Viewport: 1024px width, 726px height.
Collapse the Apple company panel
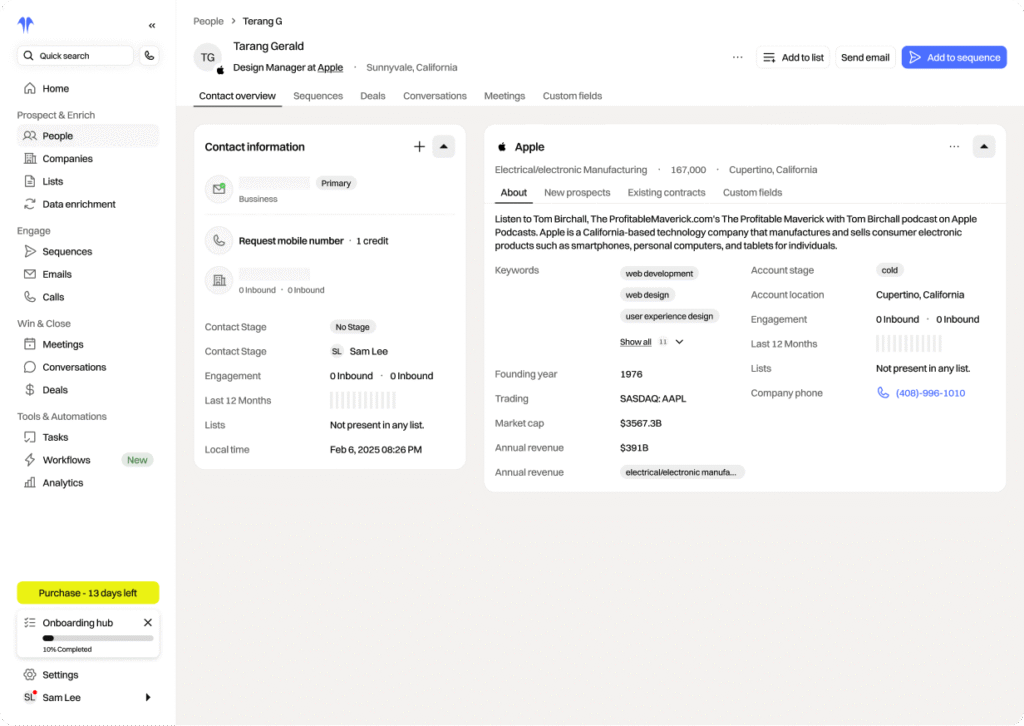984,147
